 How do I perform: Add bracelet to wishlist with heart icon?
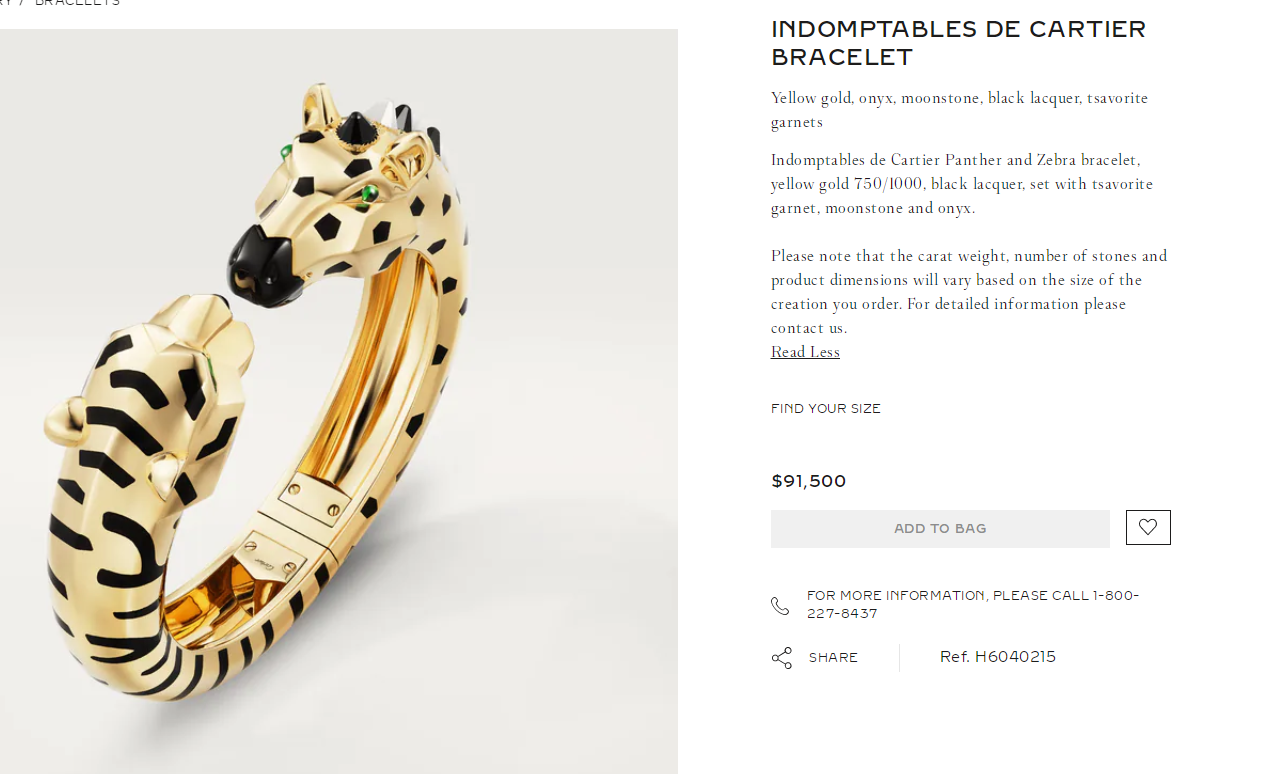[1147, 527]
